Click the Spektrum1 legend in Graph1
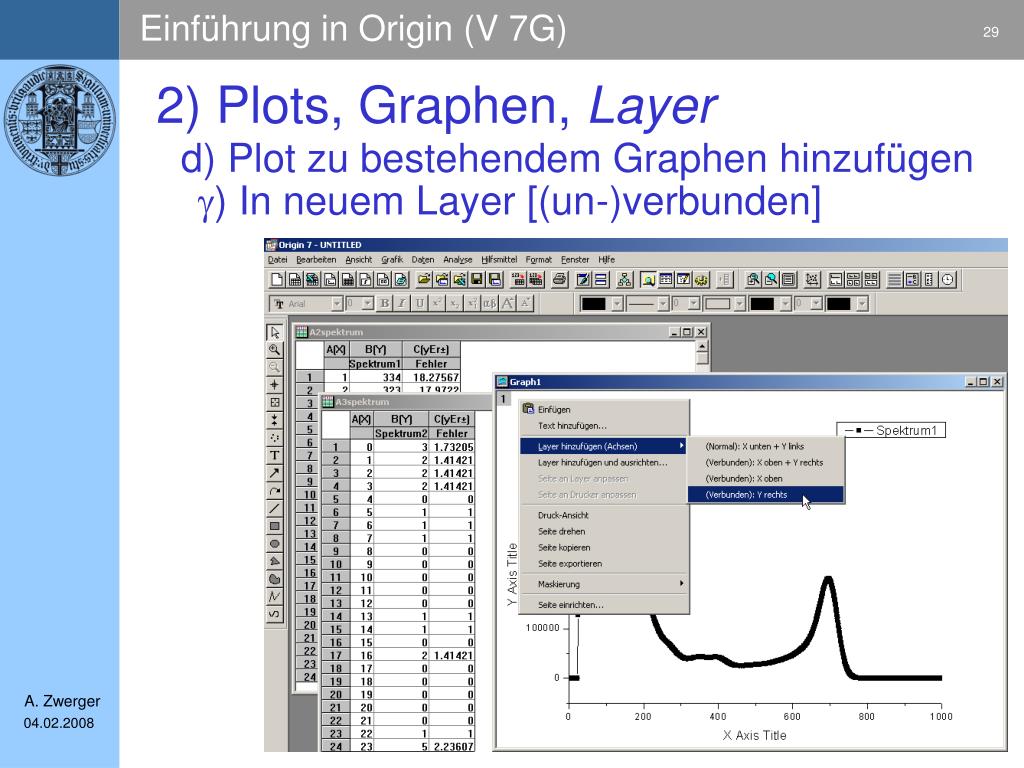The width and height of the screenshot is (1024, 768). coord(891,430)
